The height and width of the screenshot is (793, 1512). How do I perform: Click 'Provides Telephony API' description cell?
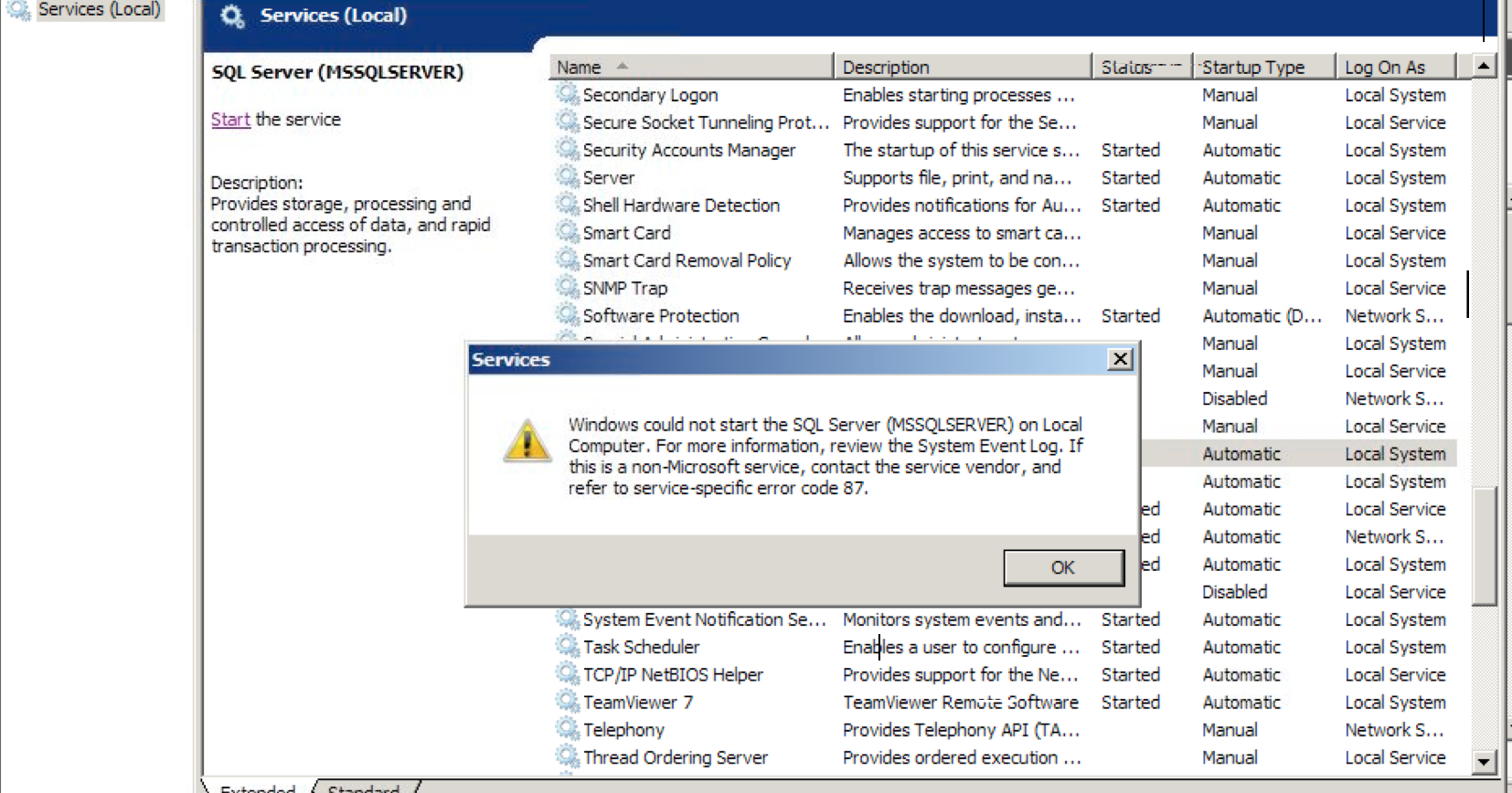pos(961,730)
